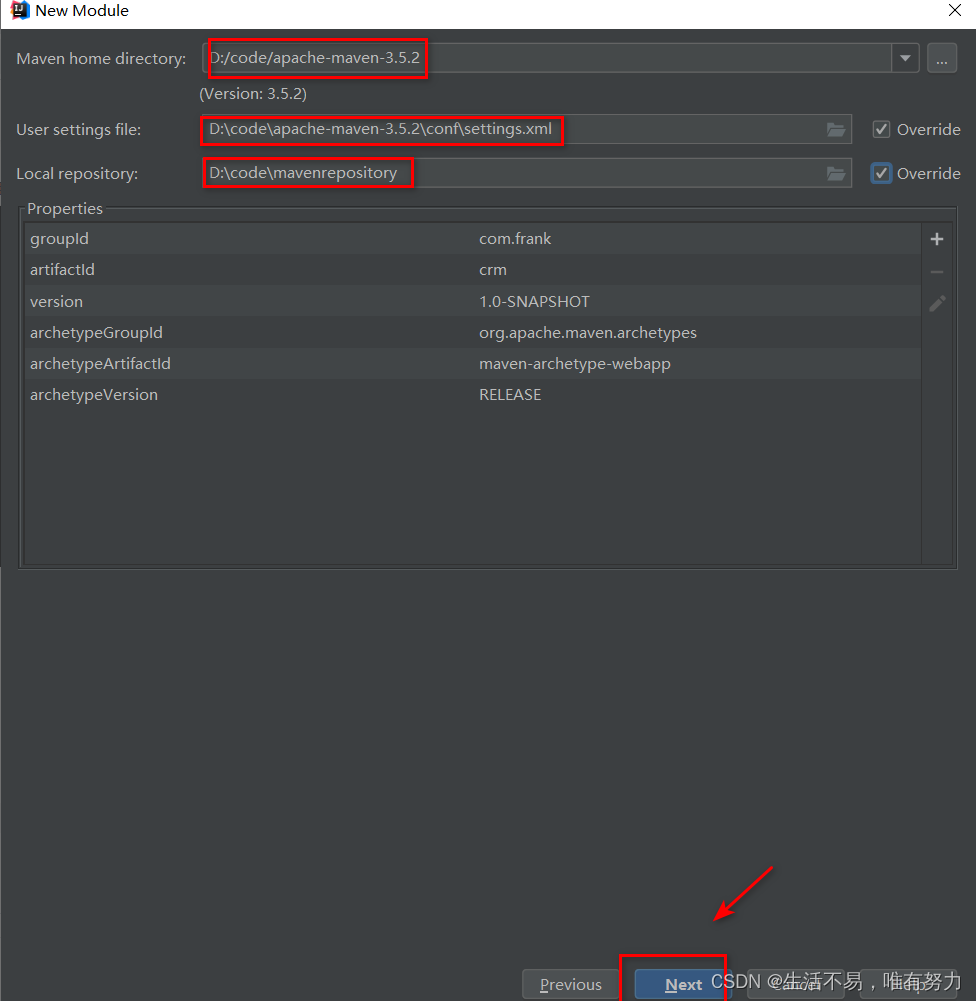This screenshot has width=976, height=1001.
Task: Click the folder icon next to local repository
Action: pos(836,173)
